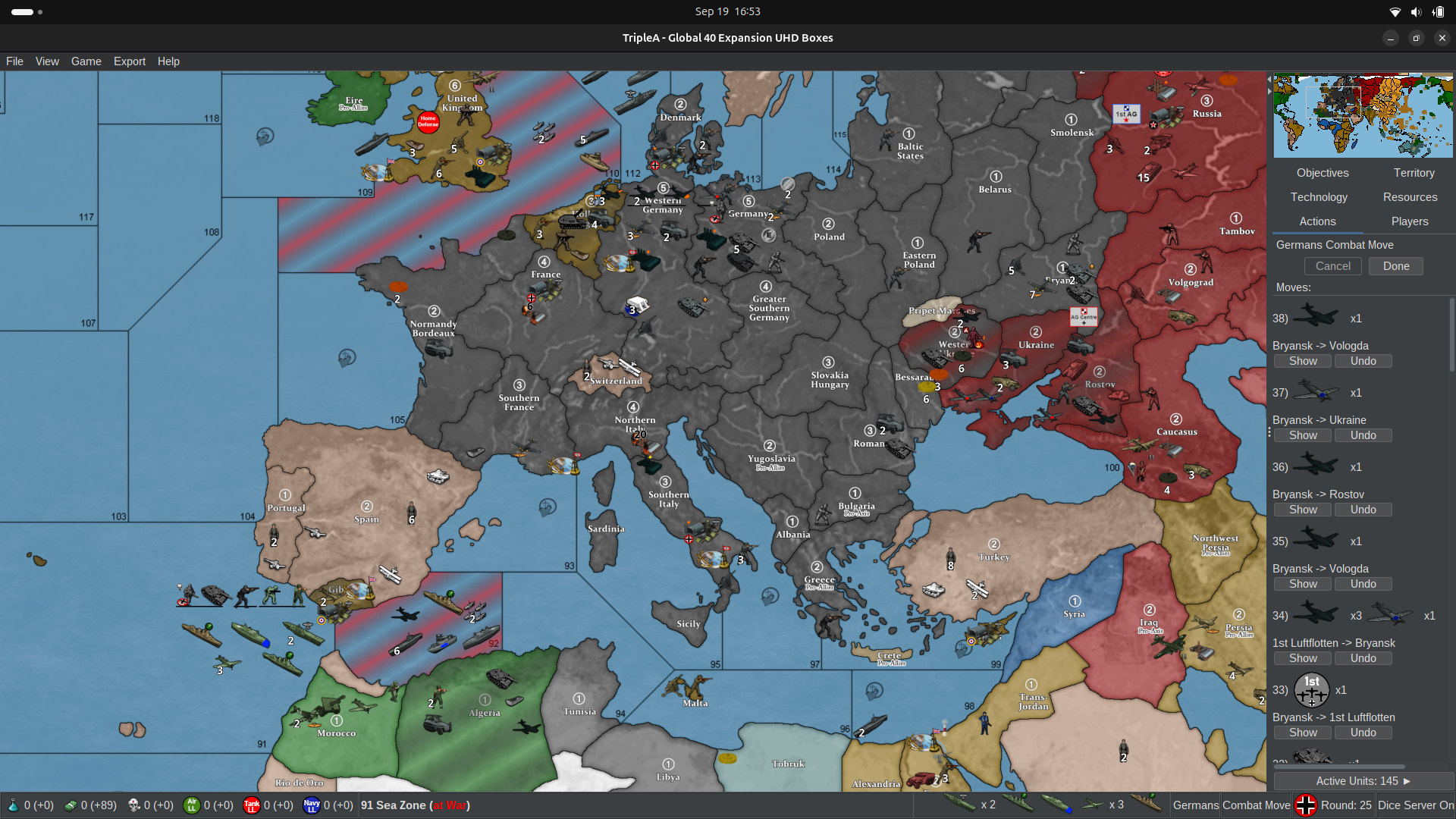The width and height of the screenshot is (1456, 819).
Task: Undo move 37 Bryansk to Ukraine
Action: click(1363, 435)
